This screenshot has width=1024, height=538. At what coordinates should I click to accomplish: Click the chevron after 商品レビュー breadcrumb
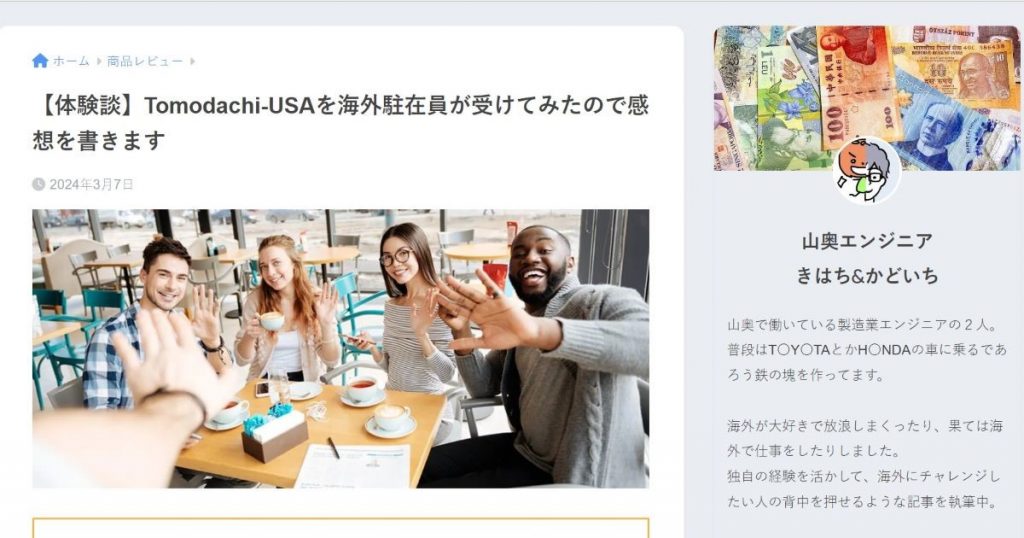click(x=193, y=61)
